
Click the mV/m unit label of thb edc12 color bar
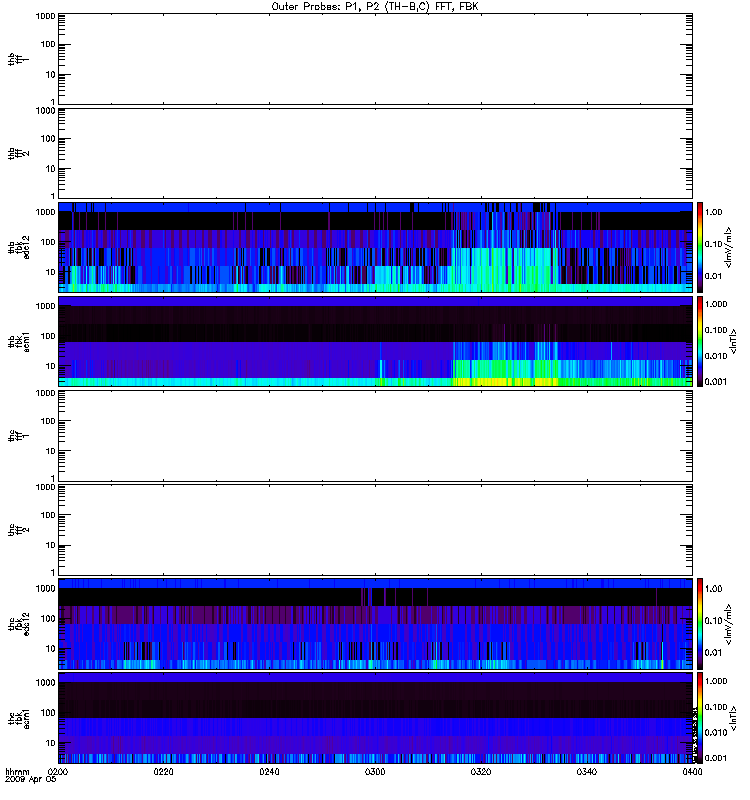coord(729,247)
